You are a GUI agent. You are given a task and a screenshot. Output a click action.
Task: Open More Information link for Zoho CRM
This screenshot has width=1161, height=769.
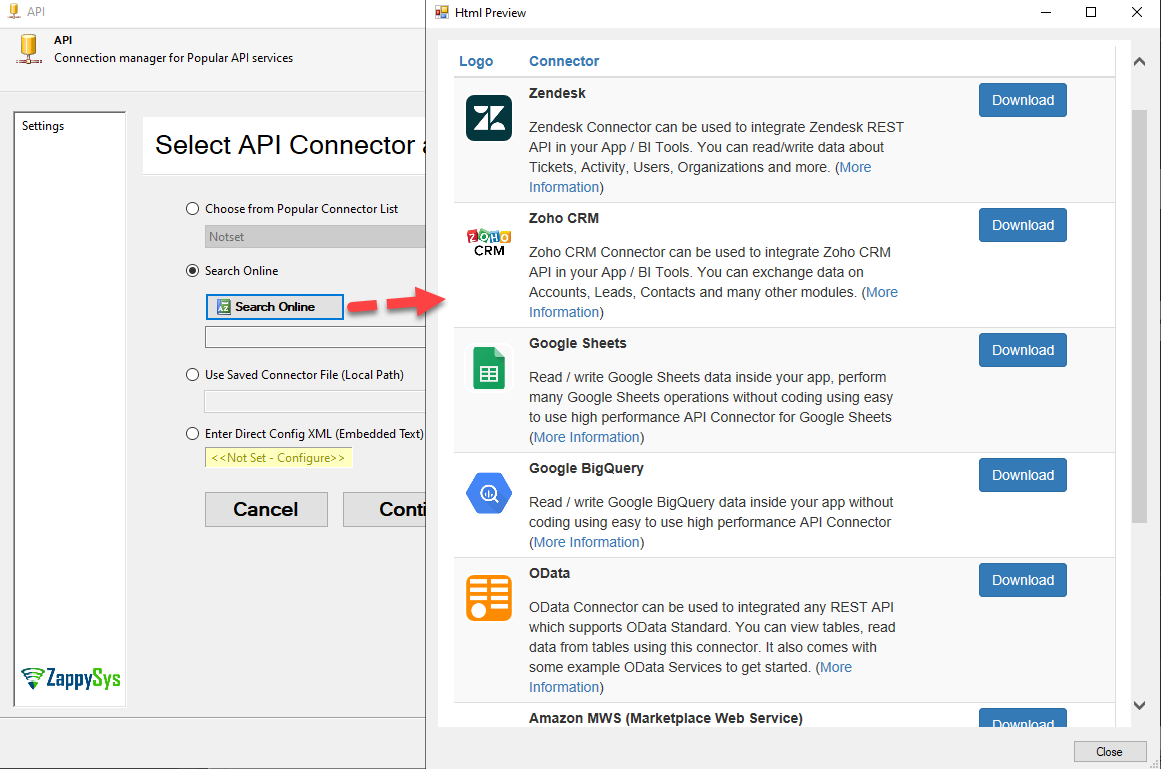[882, 292]
